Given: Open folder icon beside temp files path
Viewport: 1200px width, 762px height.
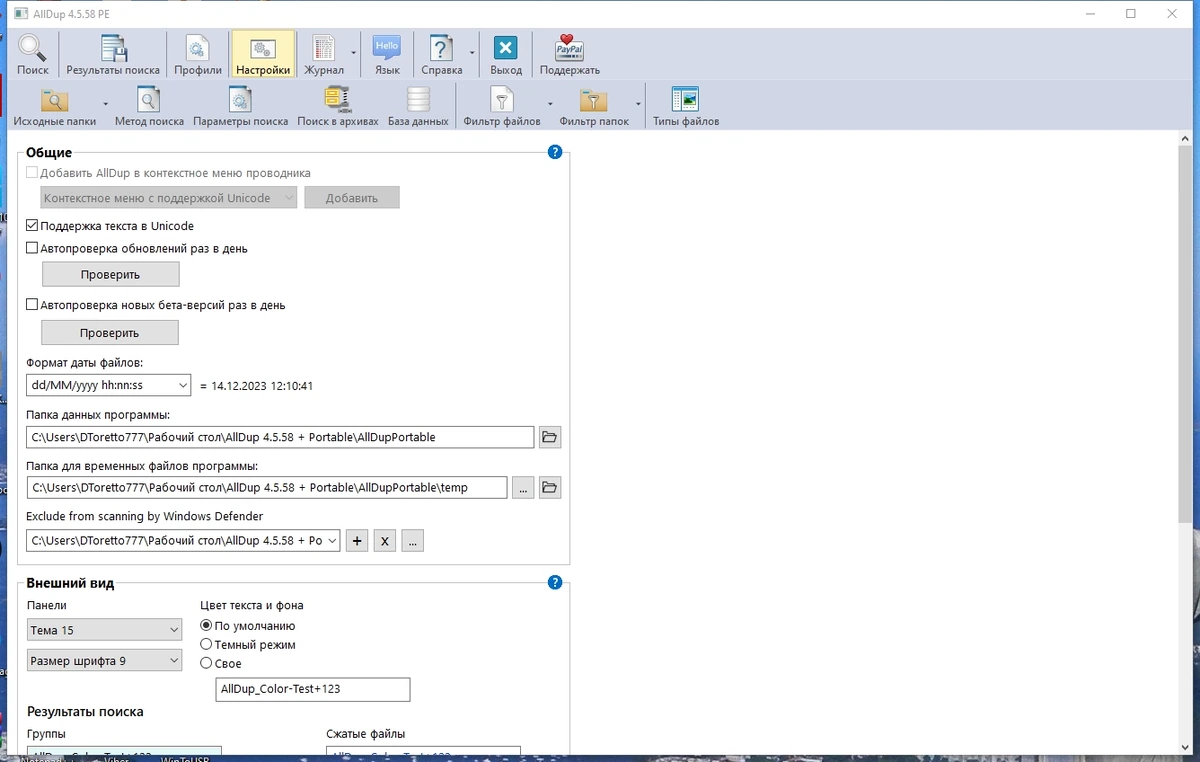Looking at the screenshot, I should coord(549,487).
